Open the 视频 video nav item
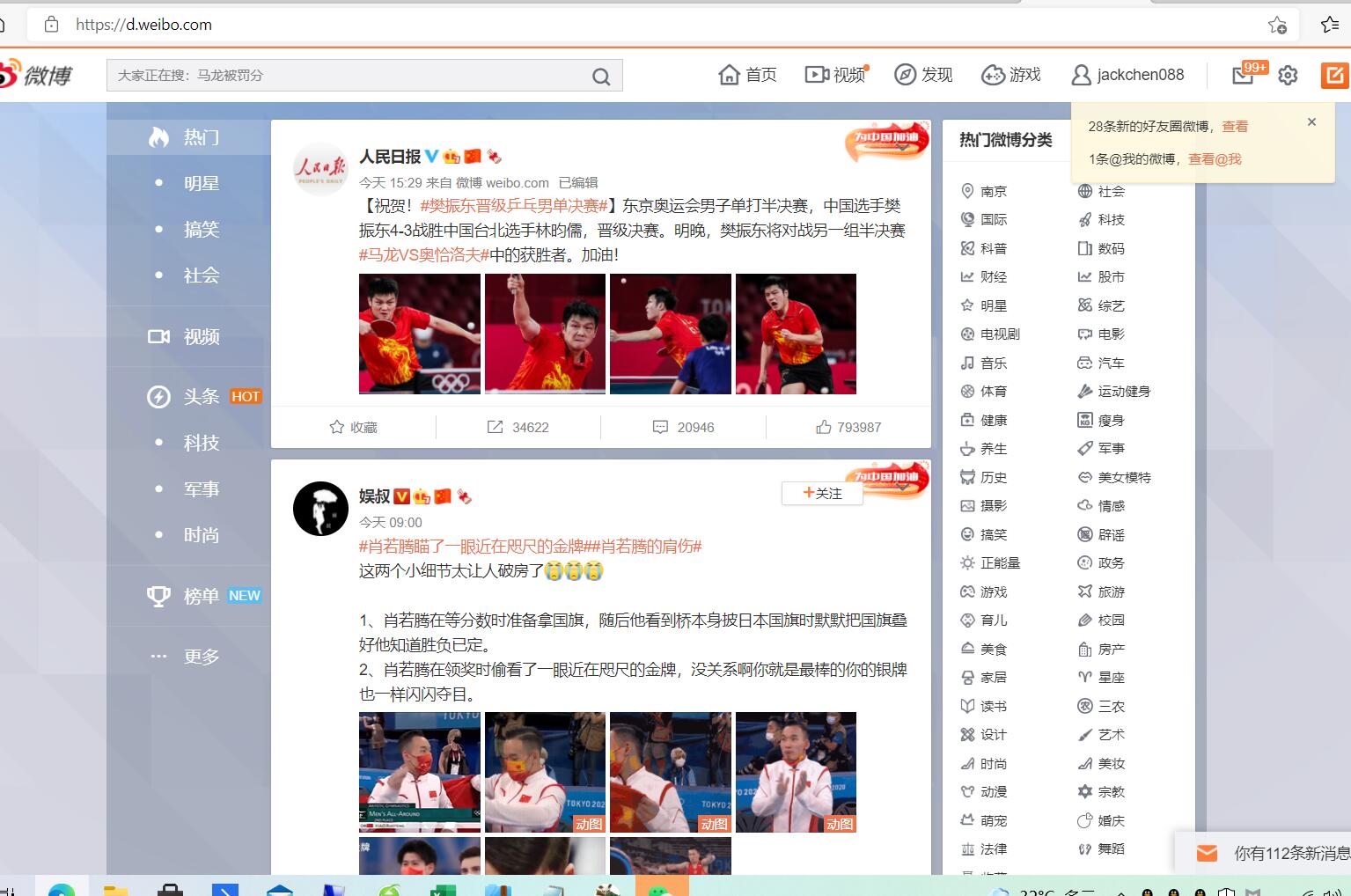The height and width of the screenshot is (896, 1351). tap(836, 75)
